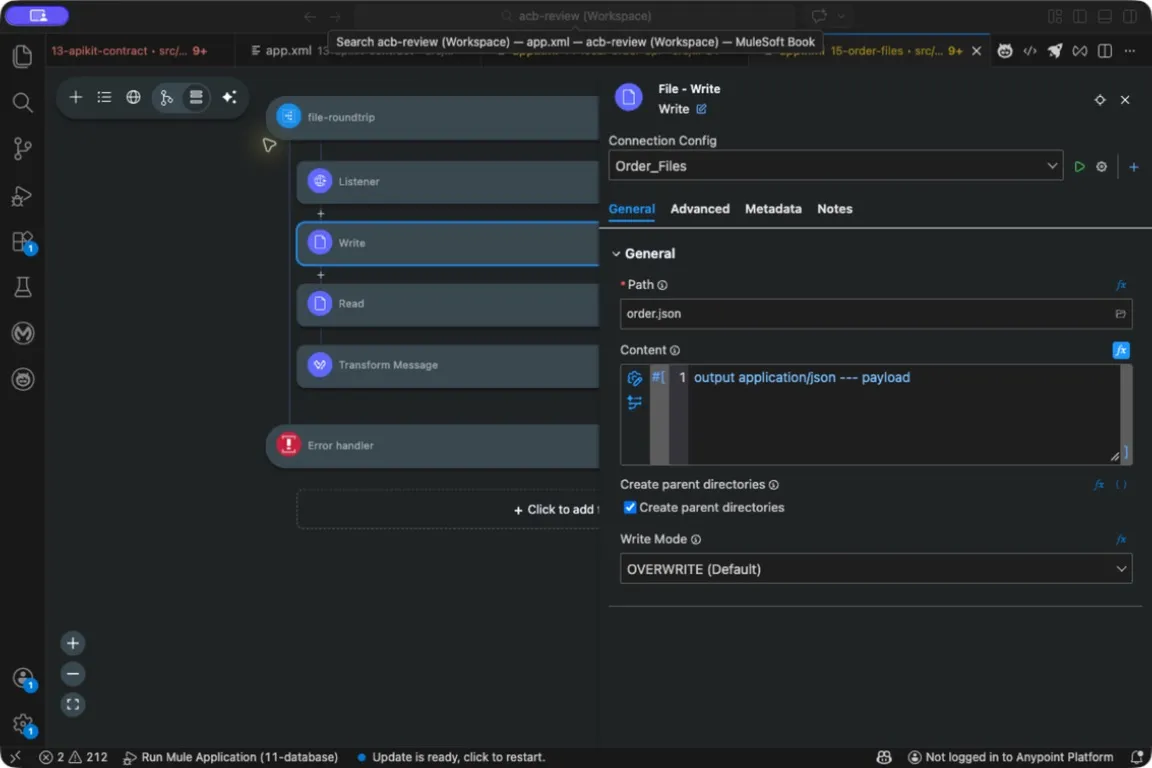Click the 'Click to add' placeholder

coord(448,509)
